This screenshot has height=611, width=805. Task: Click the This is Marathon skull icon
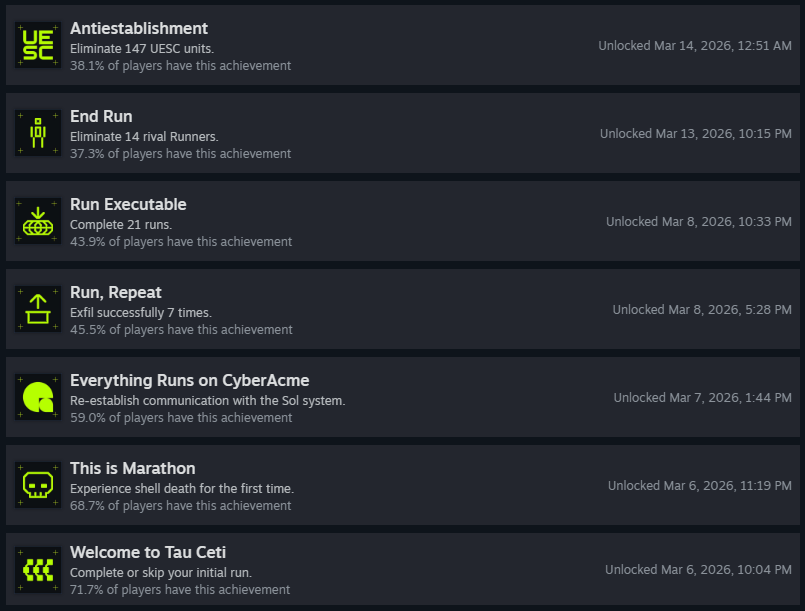point(38,485)
